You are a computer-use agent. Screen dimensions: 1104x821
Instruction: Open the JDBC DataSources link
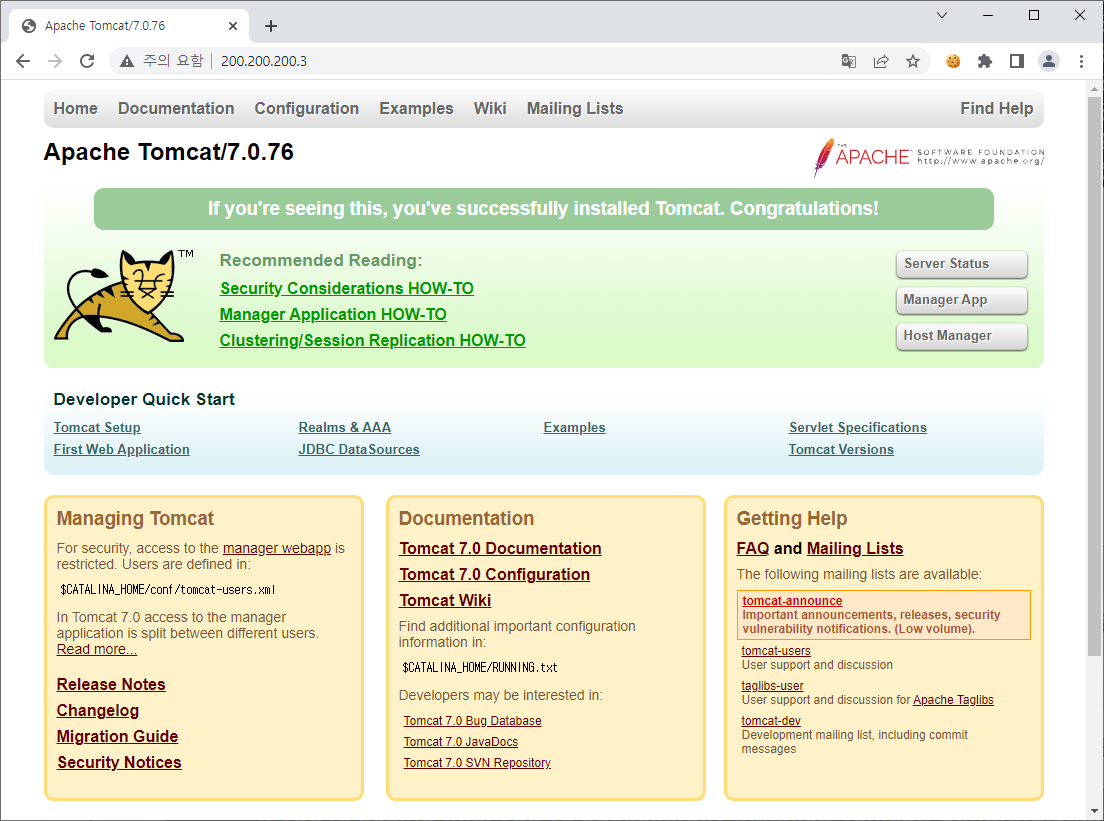[x=359, y=449]
